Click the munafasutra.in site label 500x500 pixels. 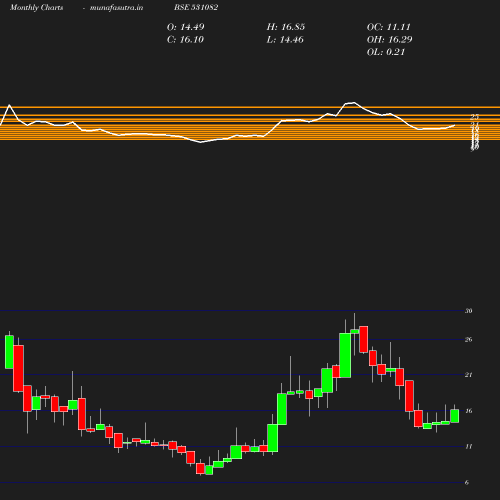click(116, 7)
